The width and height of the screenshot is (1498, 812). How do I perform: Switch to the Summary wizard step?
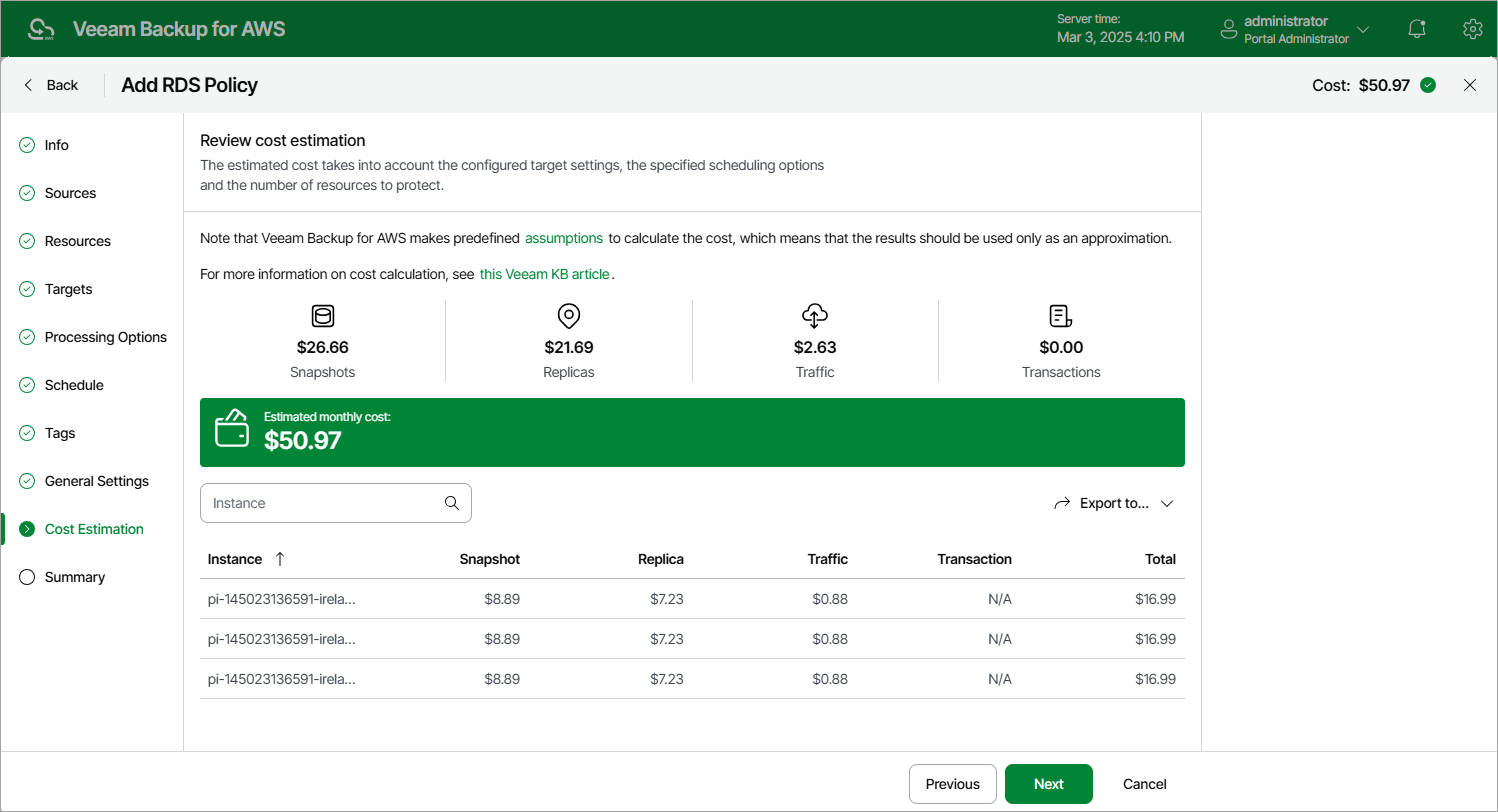pyautogui.click(x=74, y=577)
